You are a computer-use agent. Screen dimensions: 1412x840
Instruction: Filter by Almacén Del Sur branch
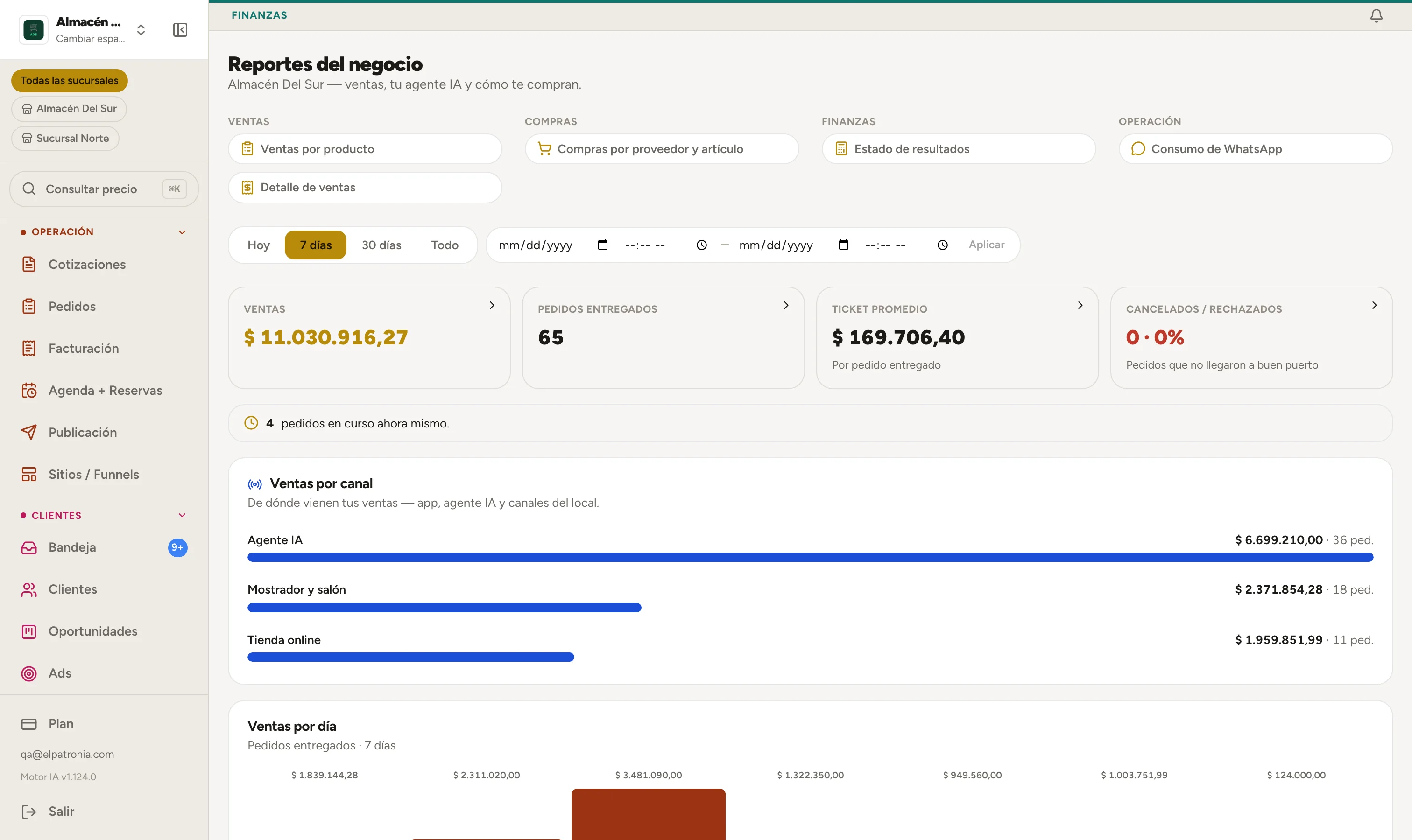[69, 109]
